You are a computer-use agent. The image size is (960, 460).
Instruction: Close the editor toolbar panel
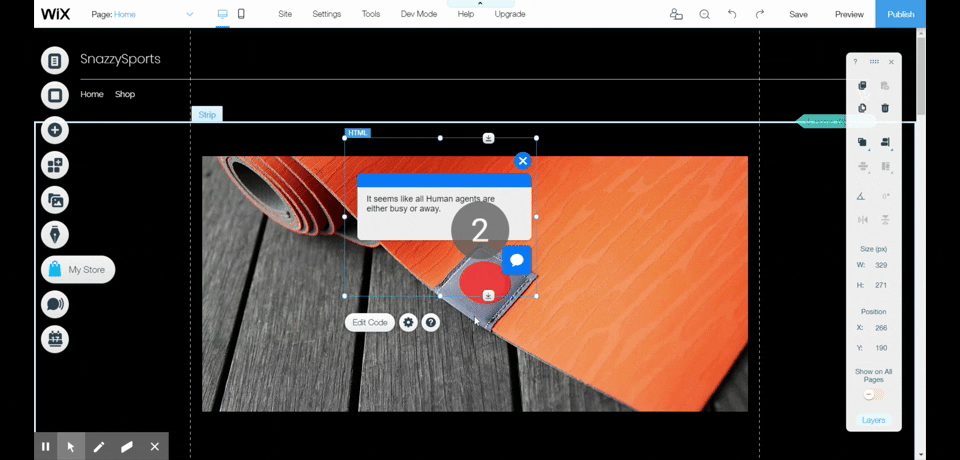pos(891,62)
